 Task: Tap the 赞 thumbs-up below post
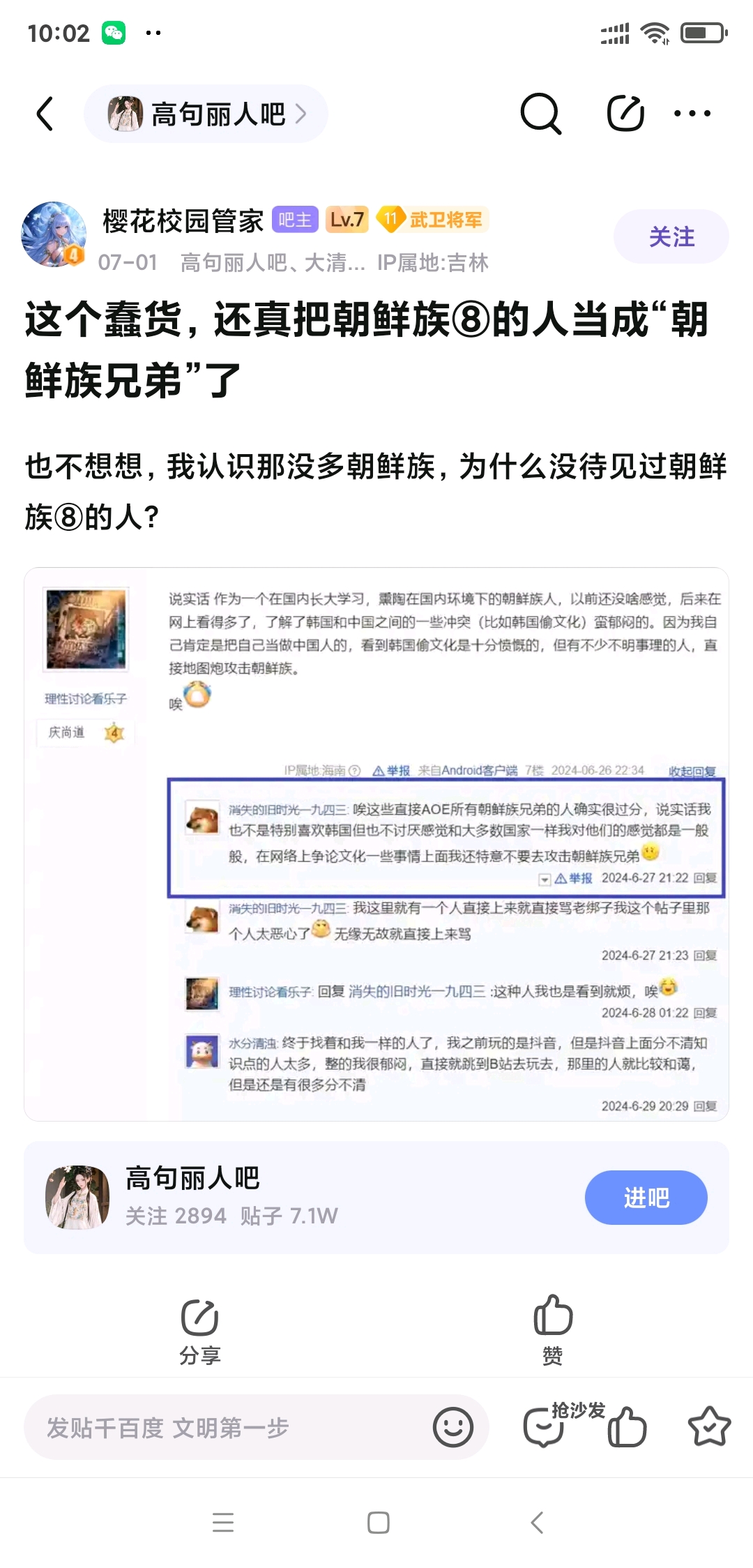[x=553, y=1330]
